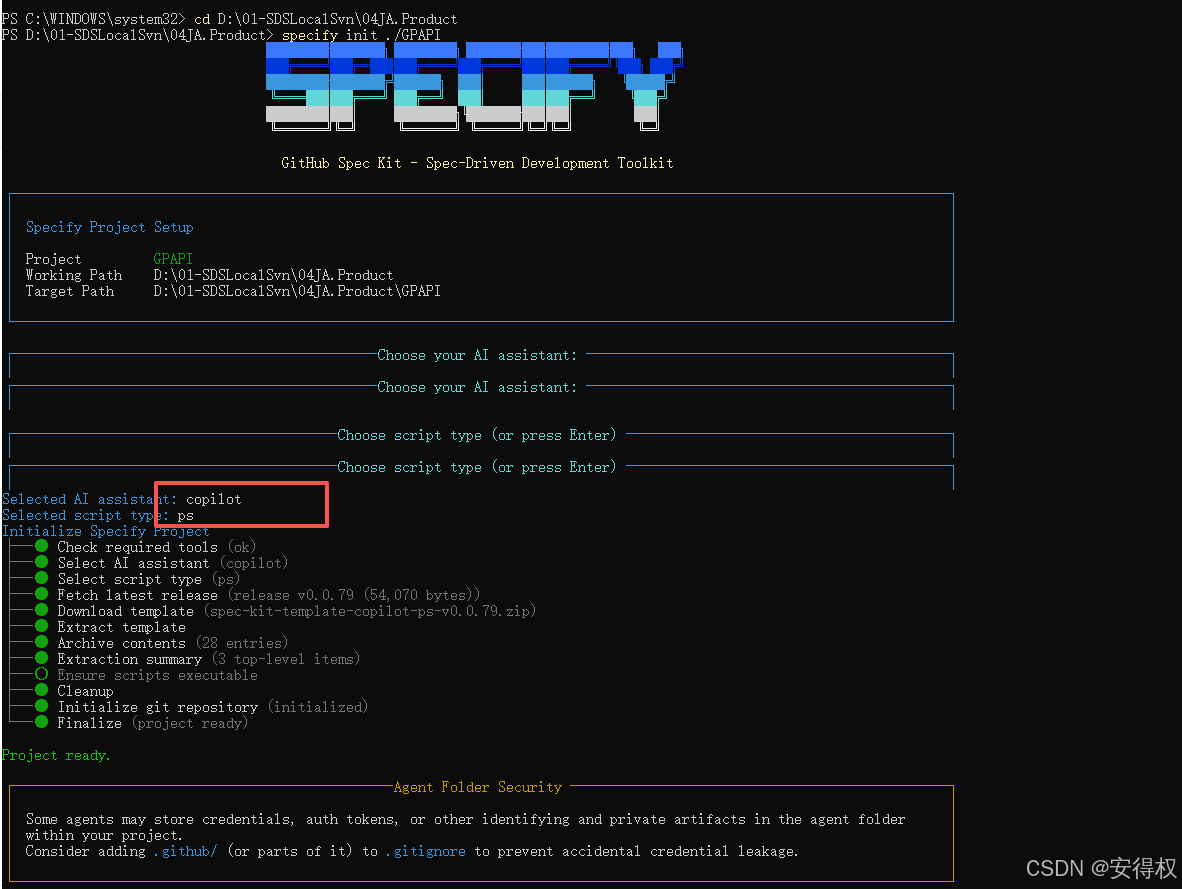Click the 'Finalize (project ready)' step text
Viewport: 1182px width, 889px height.
(153, 723)
